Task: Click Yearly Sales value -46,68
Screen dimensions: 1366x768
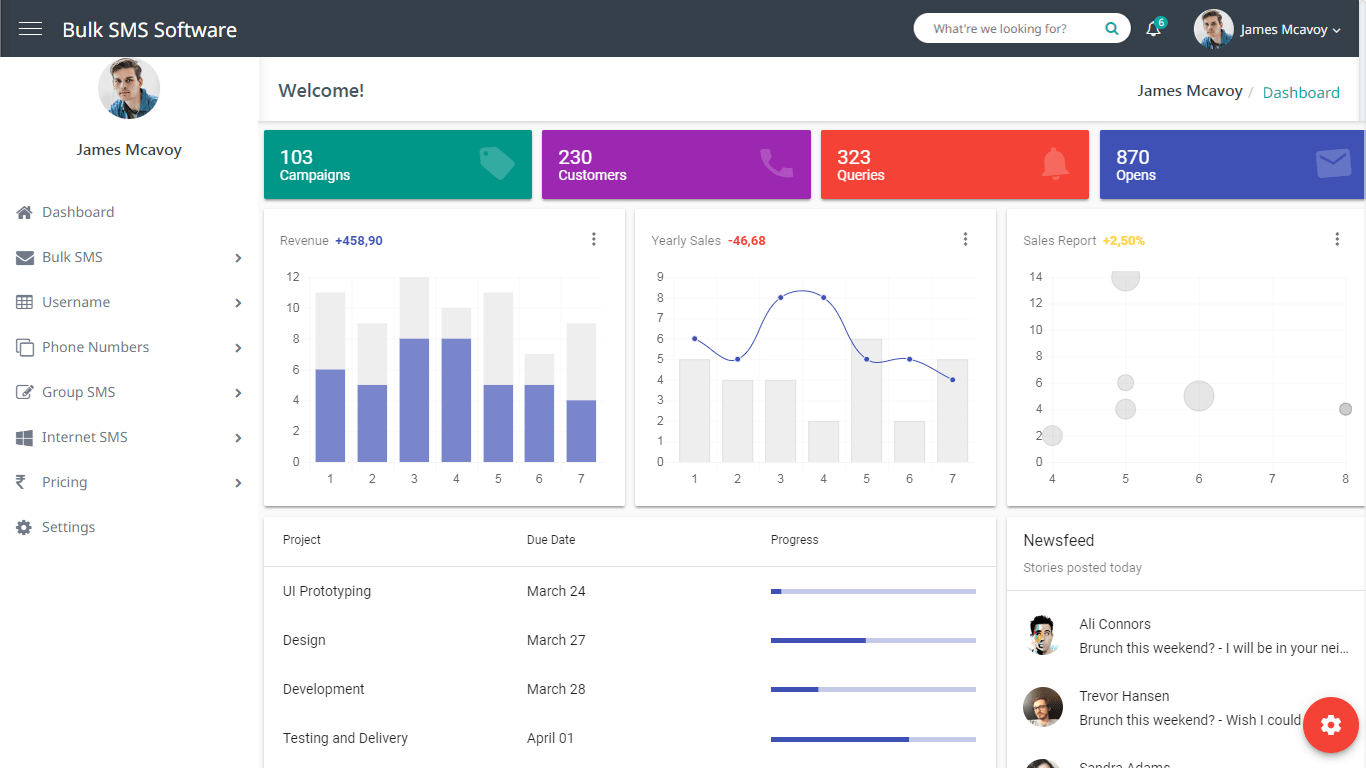Action: (x=747, y=241)
